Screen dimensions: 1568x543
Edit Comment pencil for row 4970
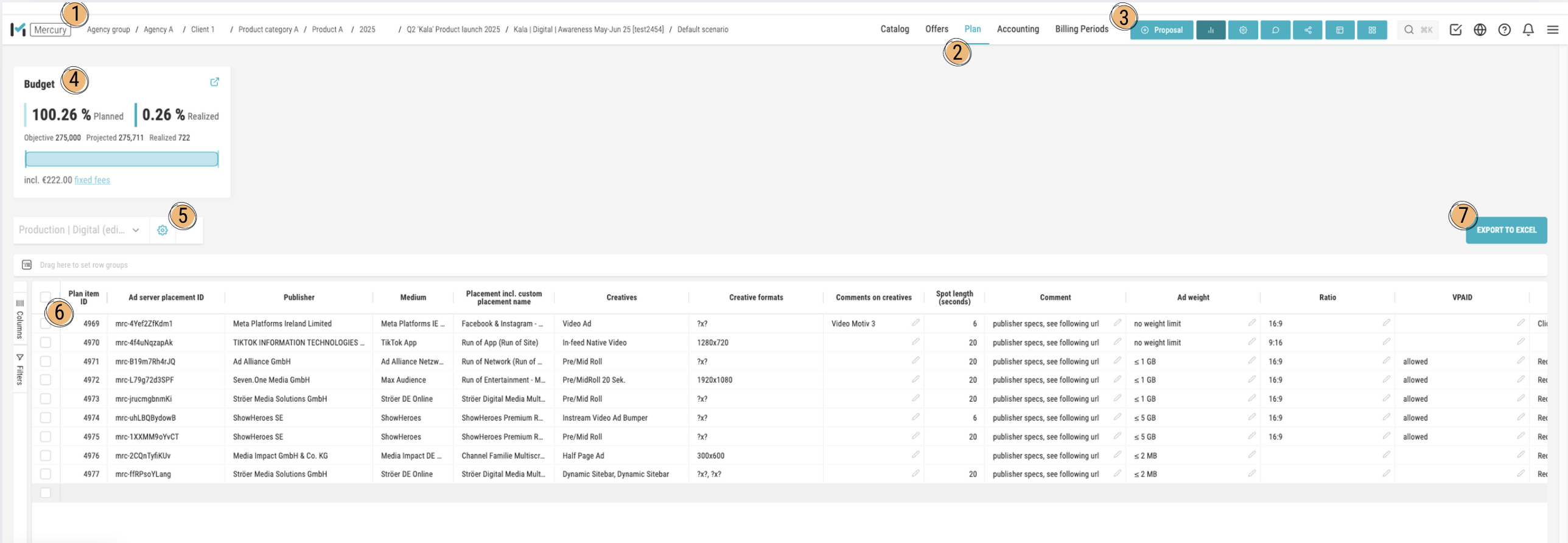point(1117,342)
